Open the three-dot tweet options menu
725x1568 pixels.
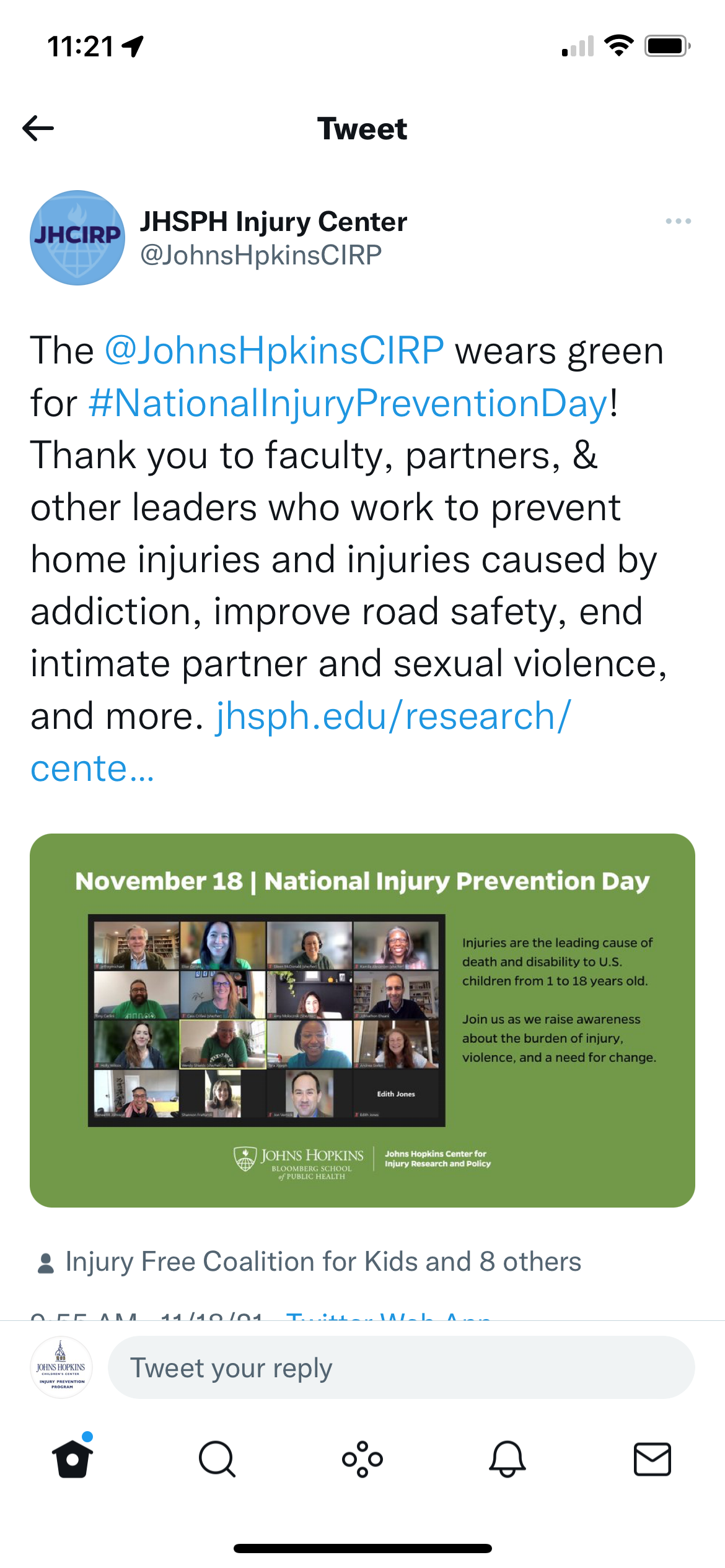(678, 221)
